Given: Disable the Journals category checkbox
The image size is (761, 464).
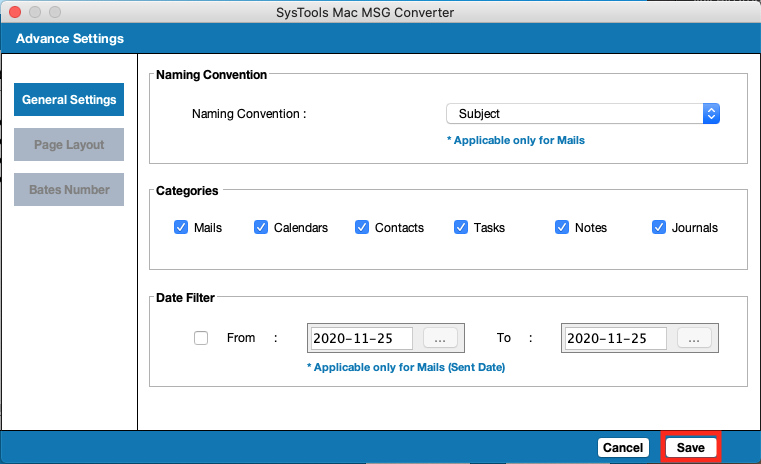Looking at the screenshot, I should click(x=659, y=227).
